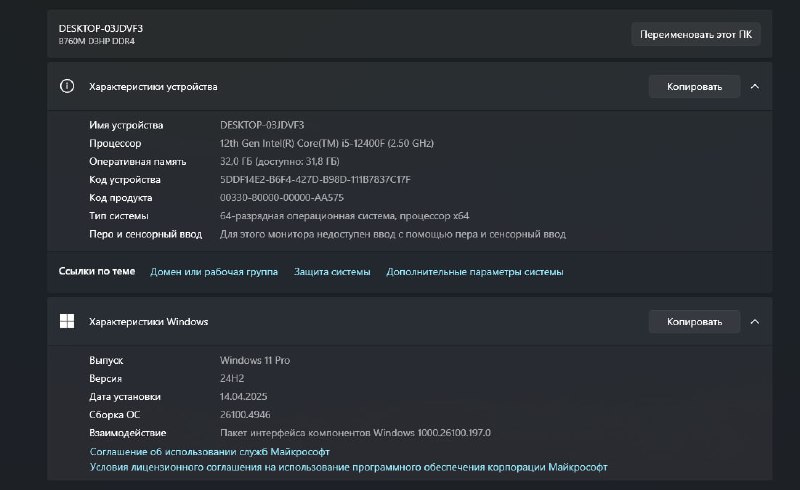The width and height of the screenshot is (800, 490).
Task: Click the Имя устройства label
Action: click(x=126, y=125)
